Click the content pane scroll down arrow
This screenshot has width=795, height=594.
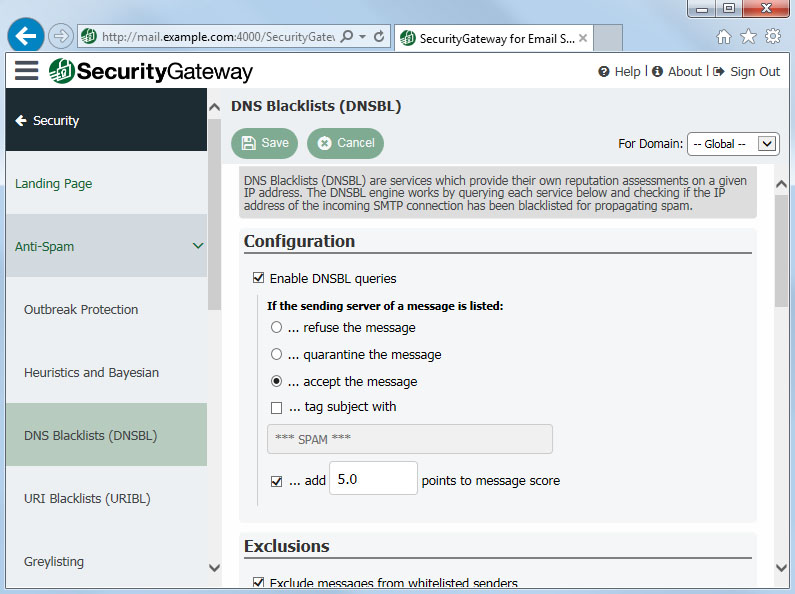[x=781, y=568]
